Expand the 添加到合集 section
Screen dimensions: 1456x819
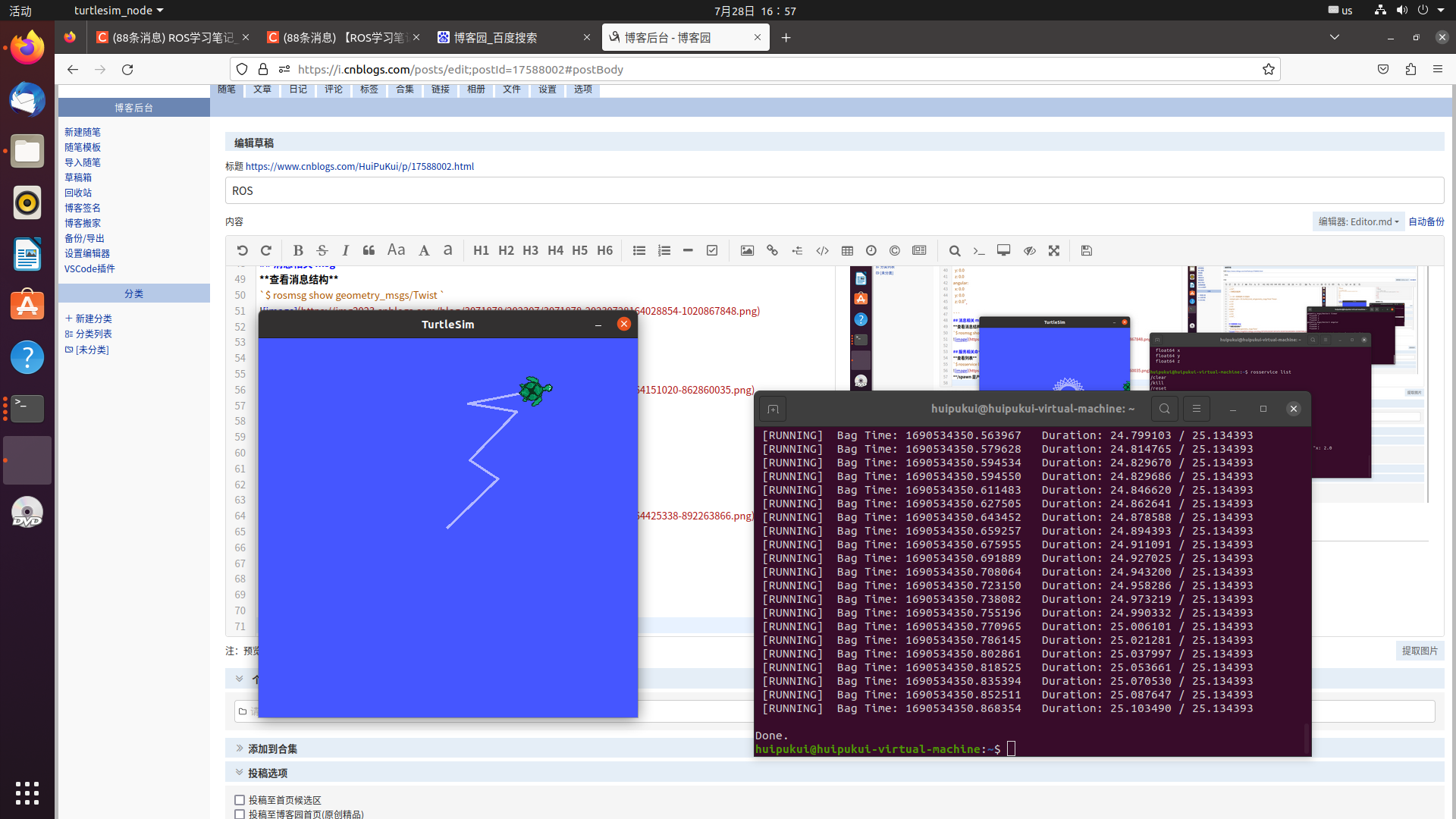(x=271, y=748)
